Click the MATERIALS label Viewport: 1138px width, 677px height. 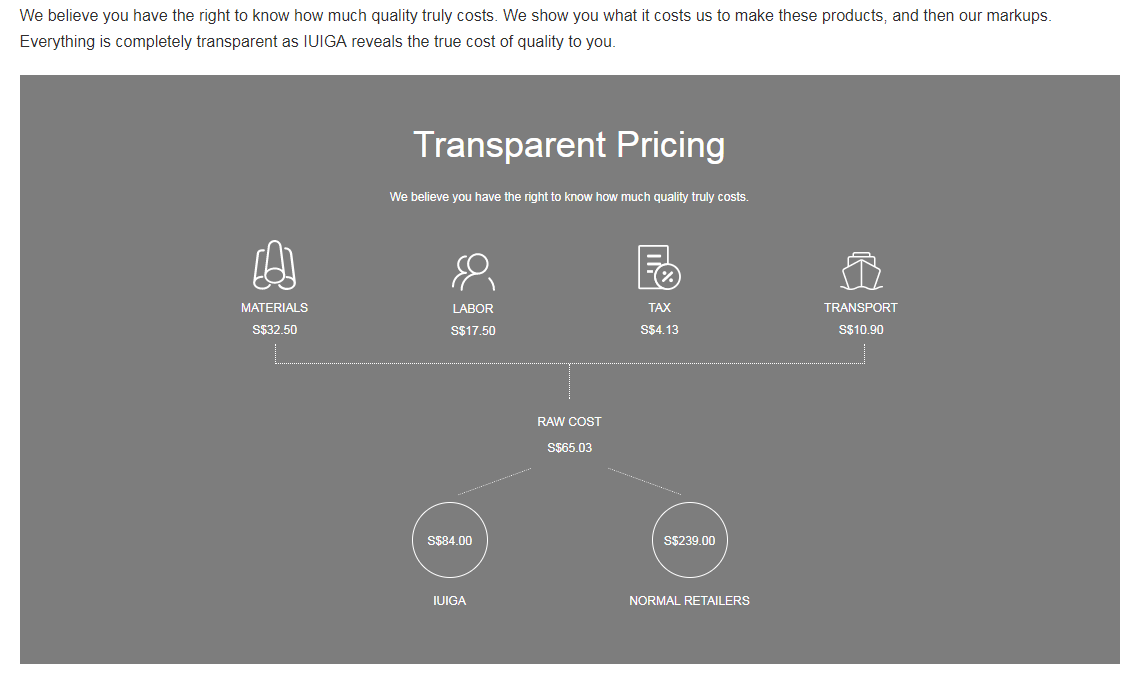[274, 308]
